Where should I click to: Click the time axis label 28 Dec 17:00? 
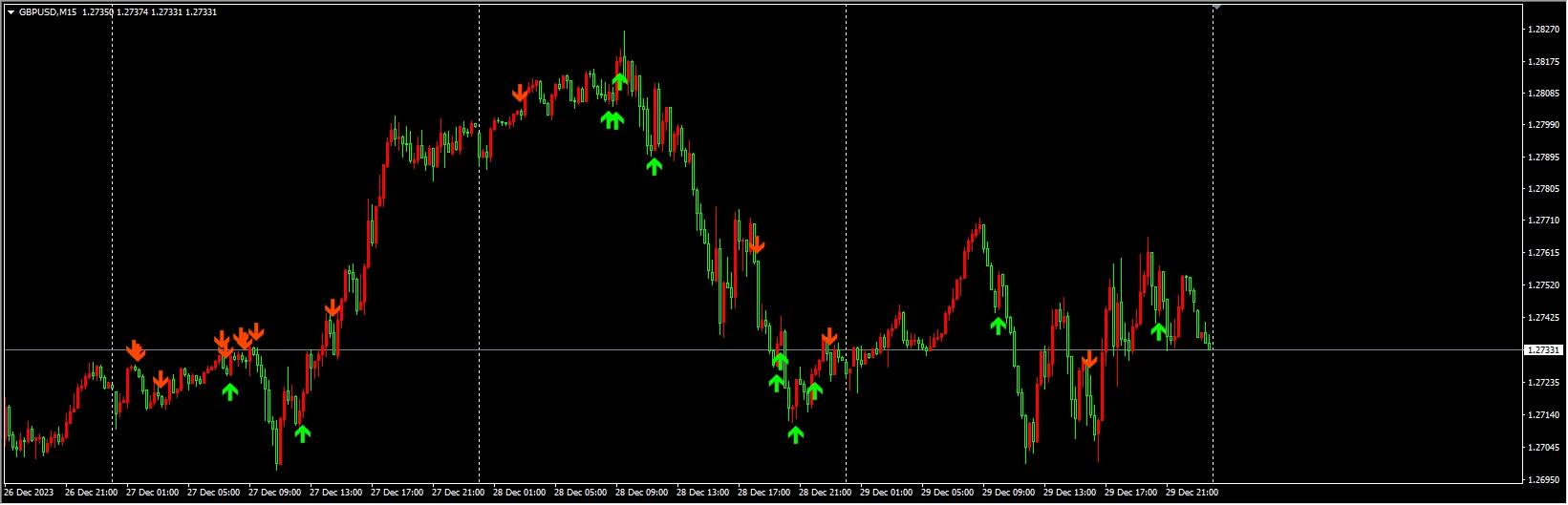pos(763,494)
